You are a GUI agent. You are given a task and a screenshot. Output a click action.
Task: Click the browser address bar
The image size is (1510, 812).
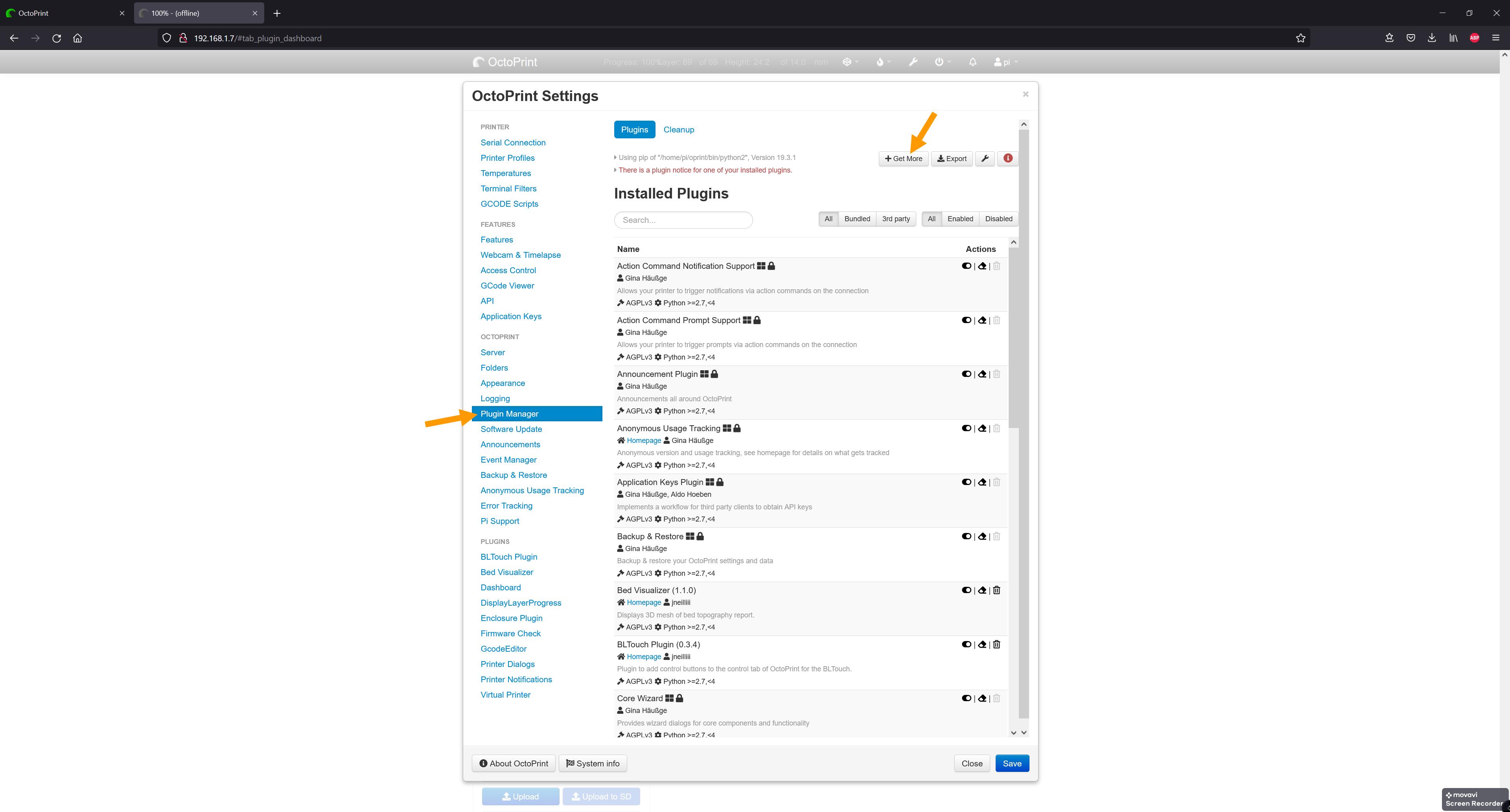(x=733, y=38)
